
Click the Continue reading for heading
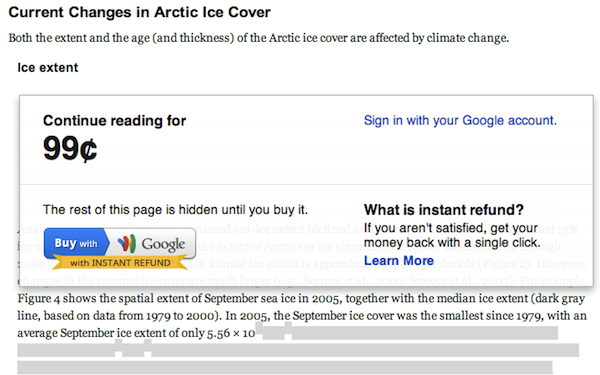tap(114, 121)
